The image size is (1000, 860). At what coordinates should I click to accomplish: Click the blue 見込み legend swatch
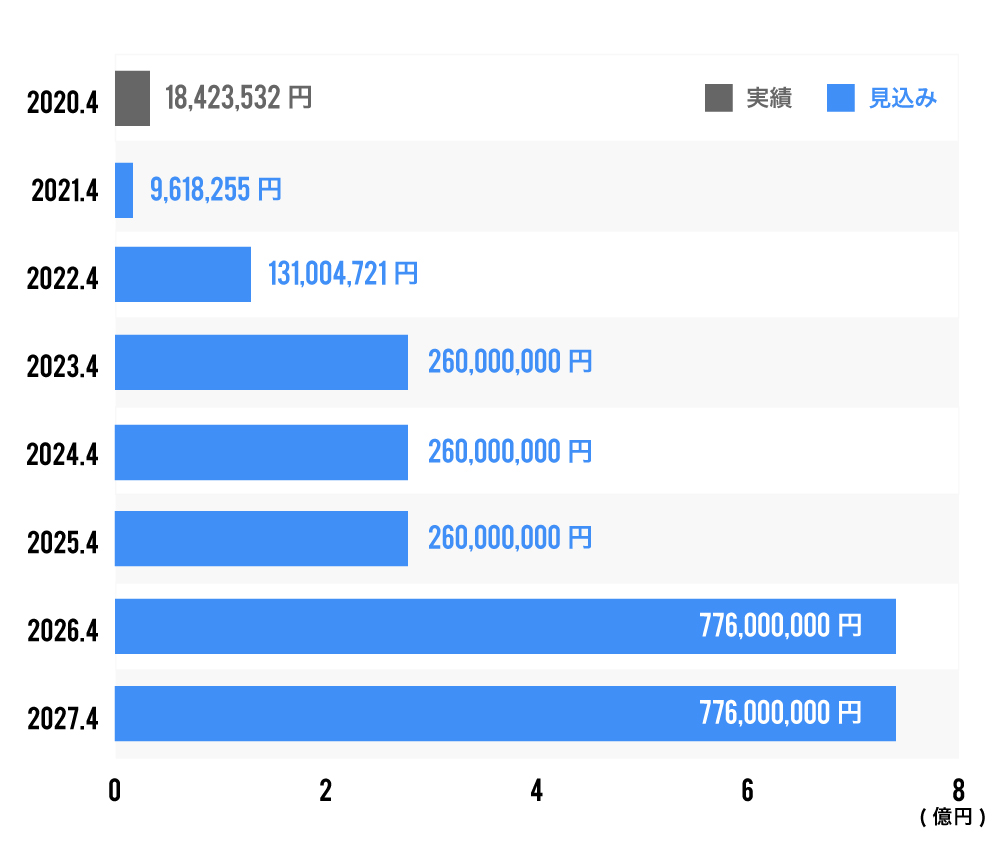[842, 98]
